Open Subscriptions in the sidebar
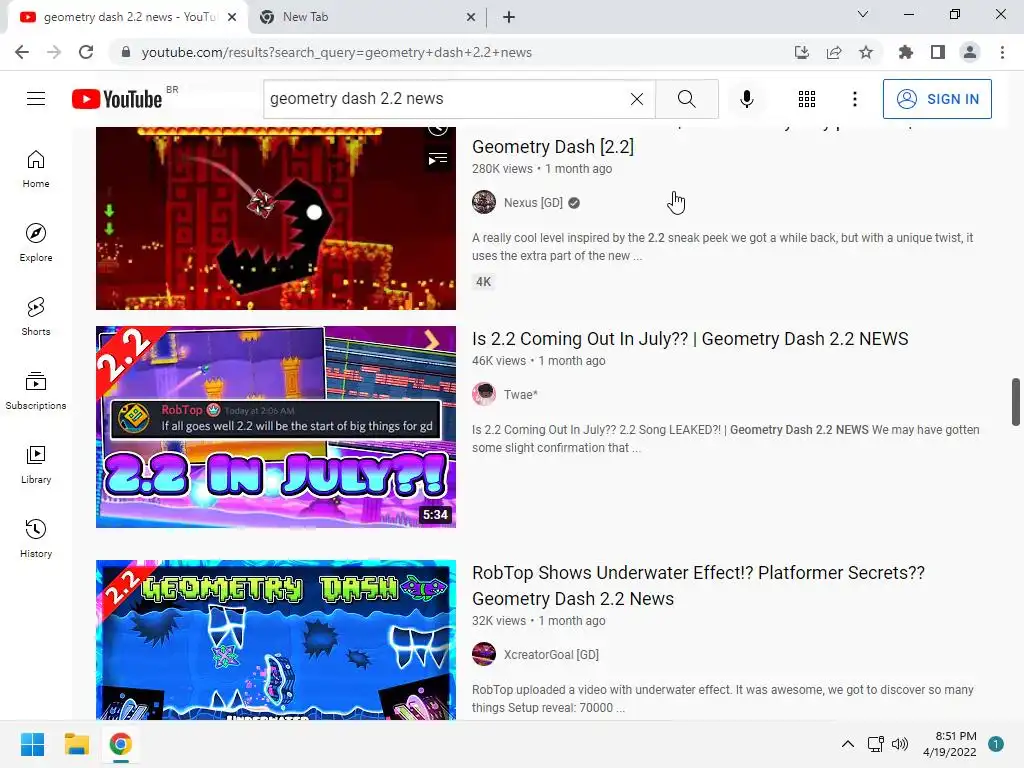The height and width of the screenshot is (768, 1024). pos(36,391)
